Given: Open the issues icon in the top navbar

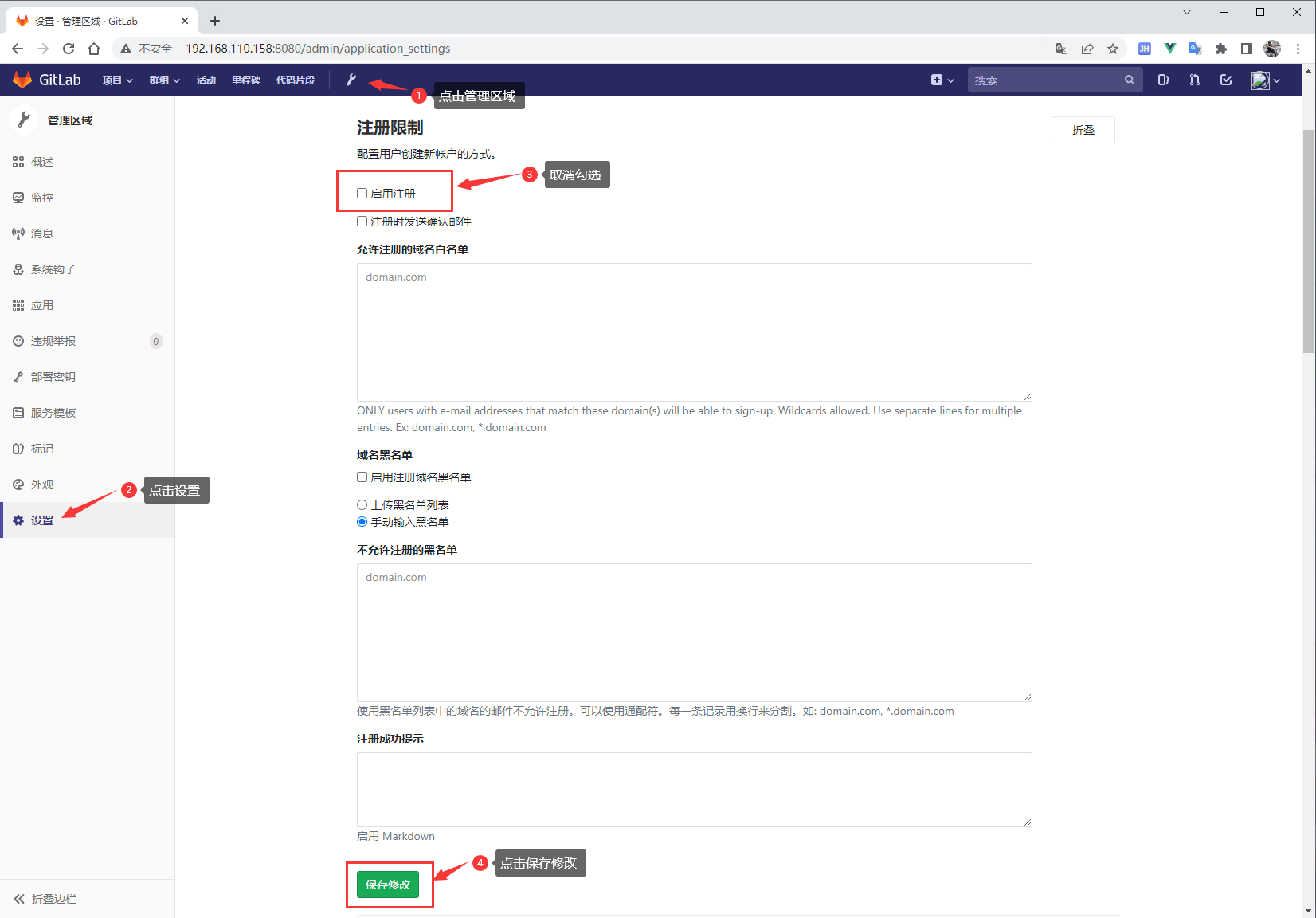Looking at the screenshot, I should 1163,80.
